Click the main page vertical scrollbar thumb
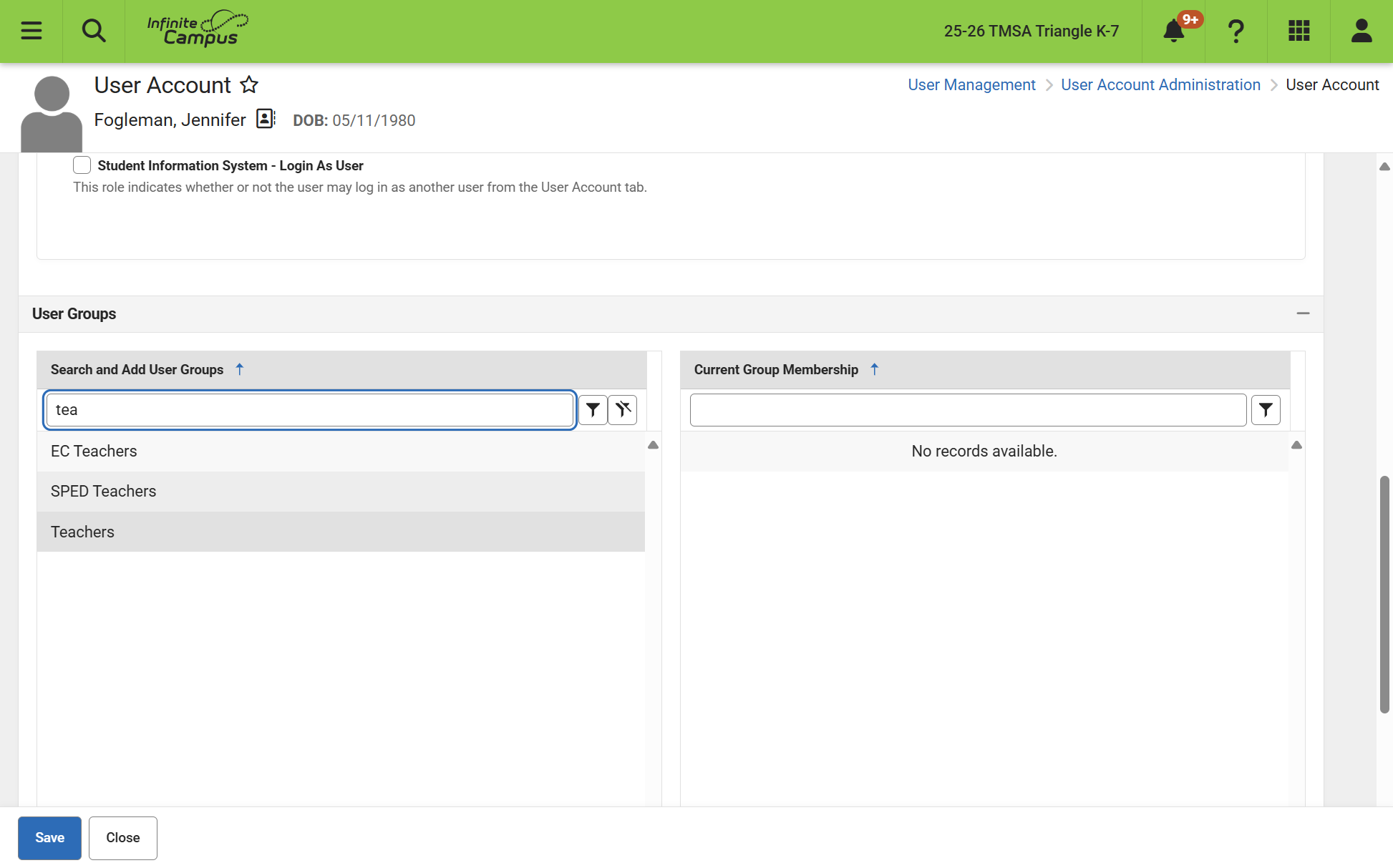Screen dimensions: 1393x868 tap(1384, 594)
